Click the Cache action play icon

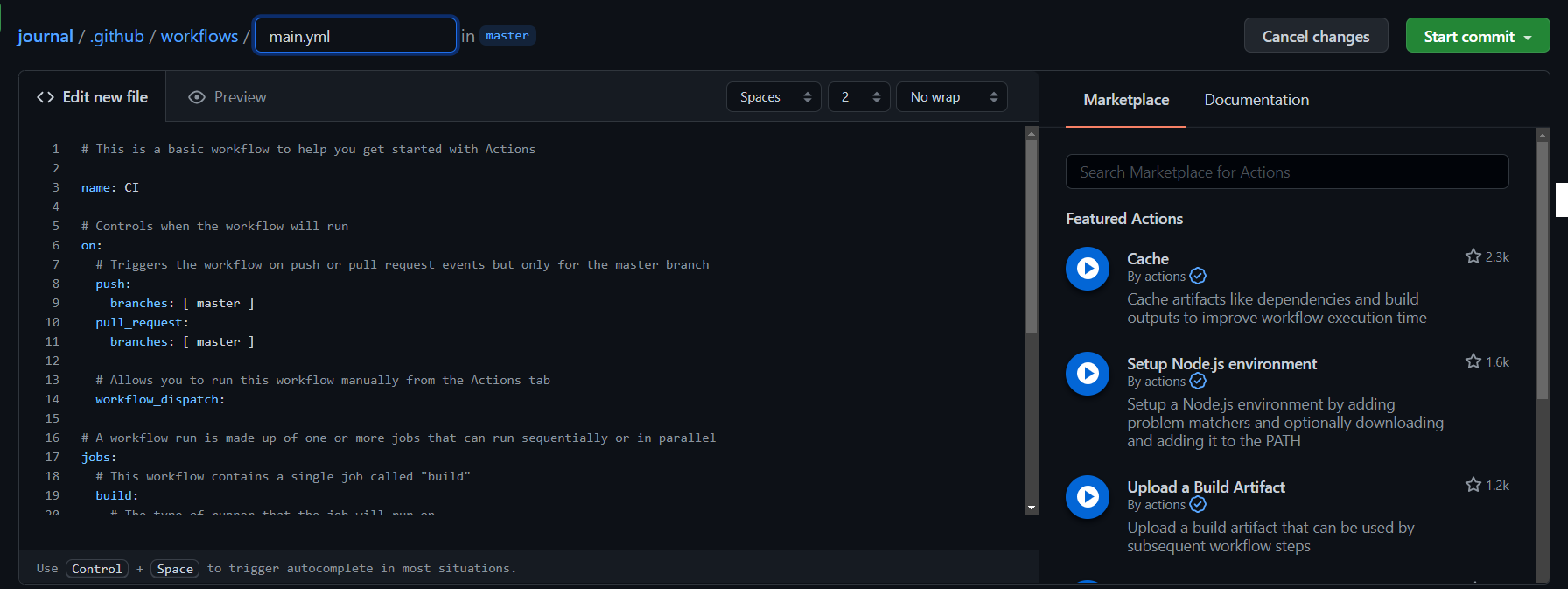[1088, 269]
